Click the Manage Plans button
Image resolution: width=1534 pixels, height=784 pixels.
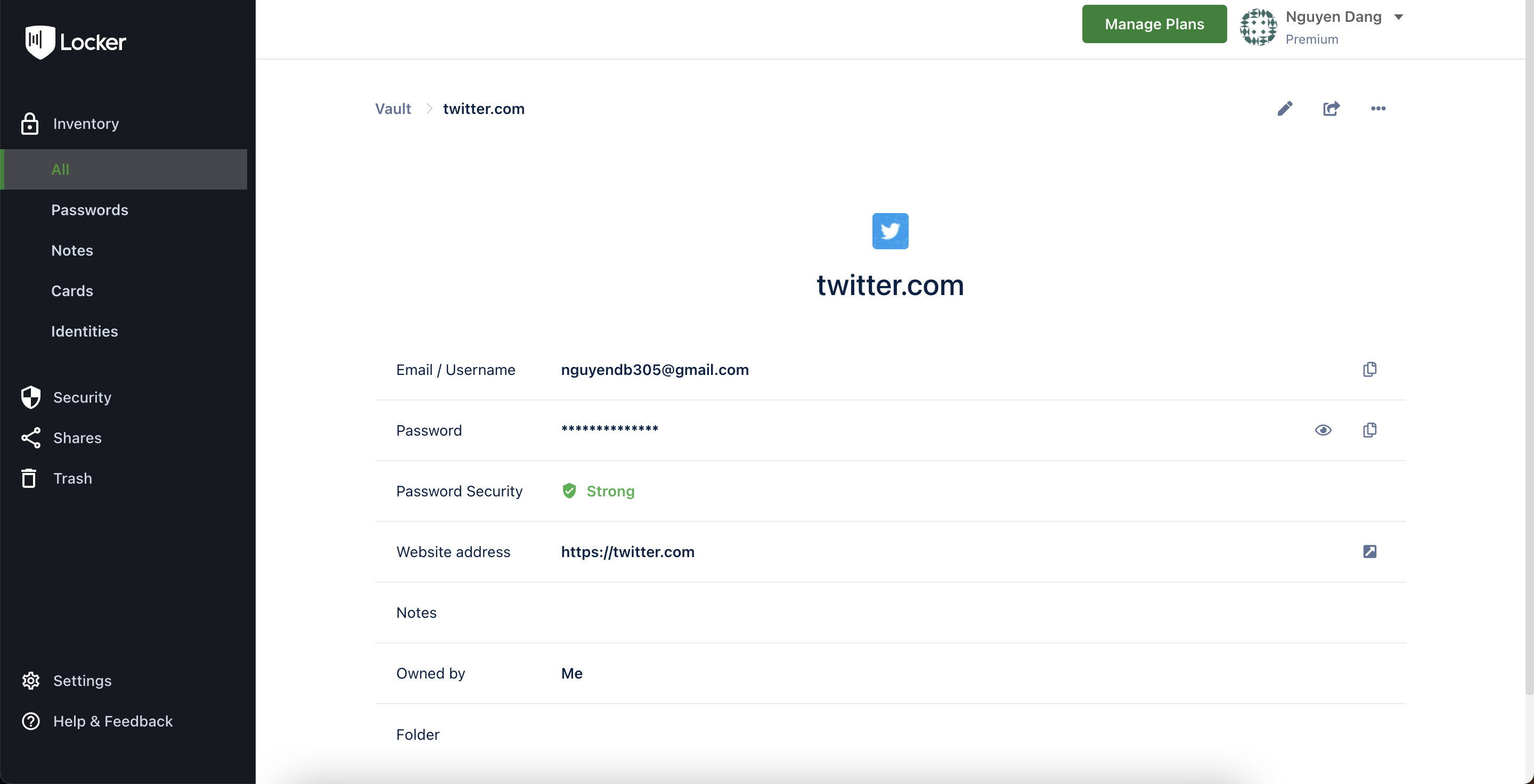1154,24
